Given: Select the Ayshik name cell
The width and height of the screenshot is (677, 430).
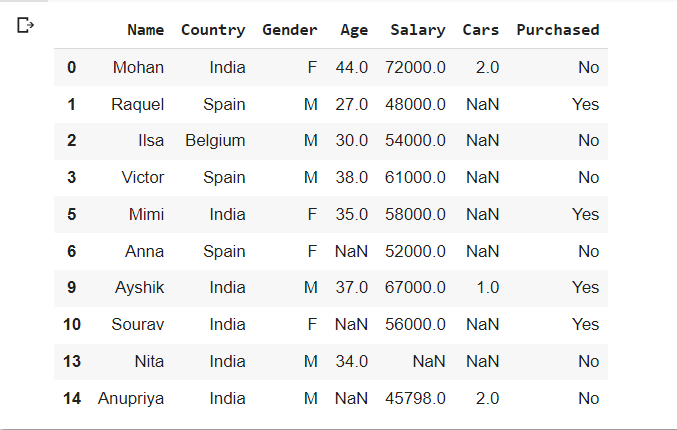Looking at the screenshot, I should pyautogui.click(x=139, y=288).
